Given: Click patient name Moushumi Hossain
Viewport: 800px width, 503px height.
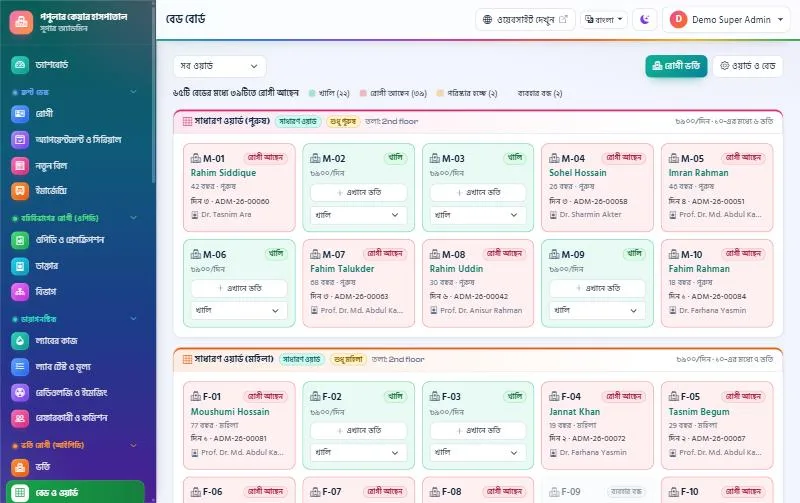Looking at the screenshot, I should click(x=230, y=412).
